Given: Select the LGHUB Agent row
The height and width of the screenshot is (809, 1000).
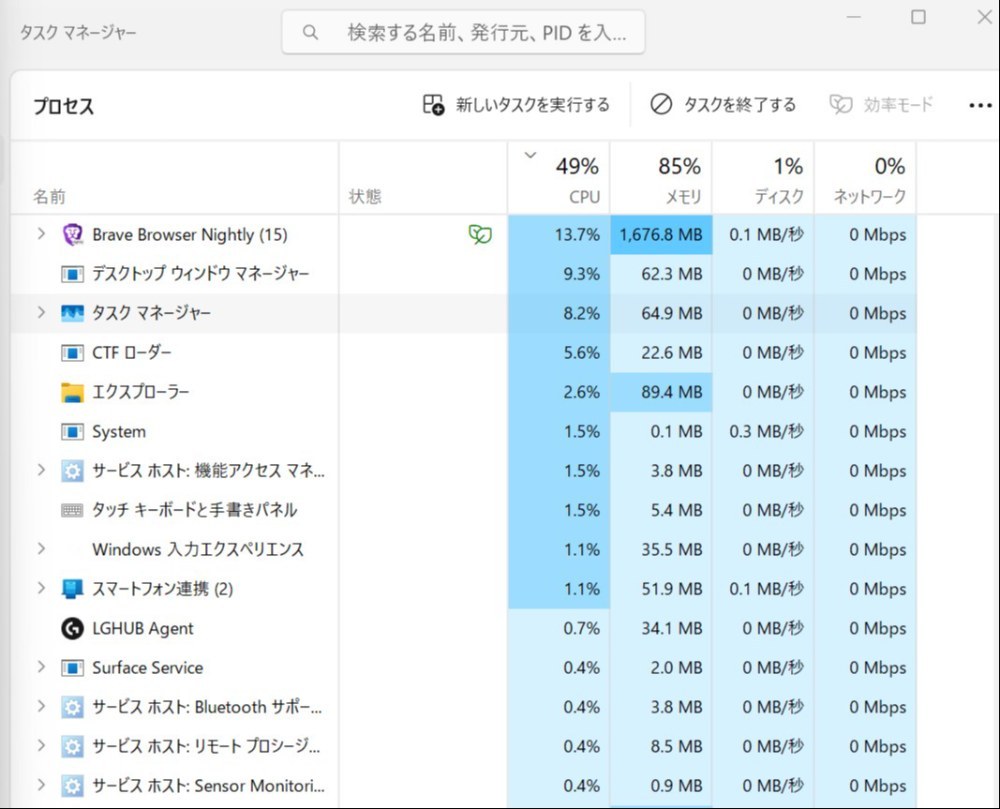Looking at the screenshot, I should pyautogui.click(x=464, y=629).
